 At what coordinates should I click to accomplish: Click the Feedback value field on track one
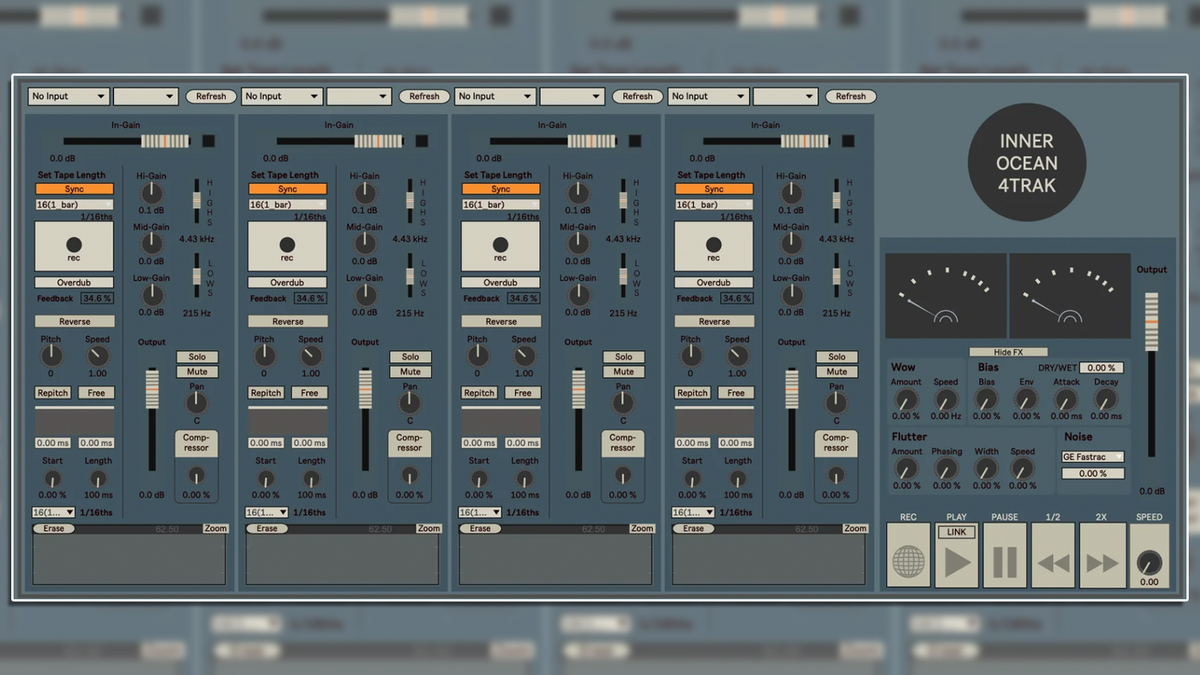click(96, 298)
